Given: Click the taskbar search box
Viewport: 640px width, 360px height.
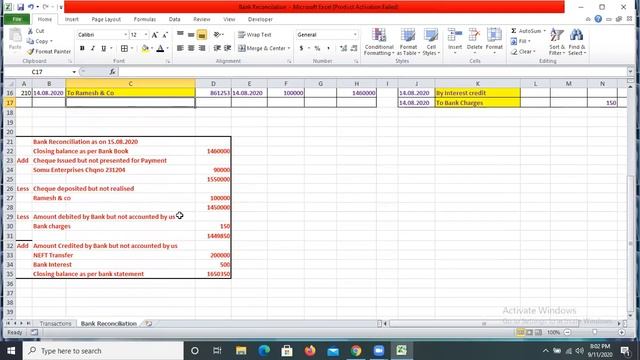Looking at the screenshot, I should (103, 351).
